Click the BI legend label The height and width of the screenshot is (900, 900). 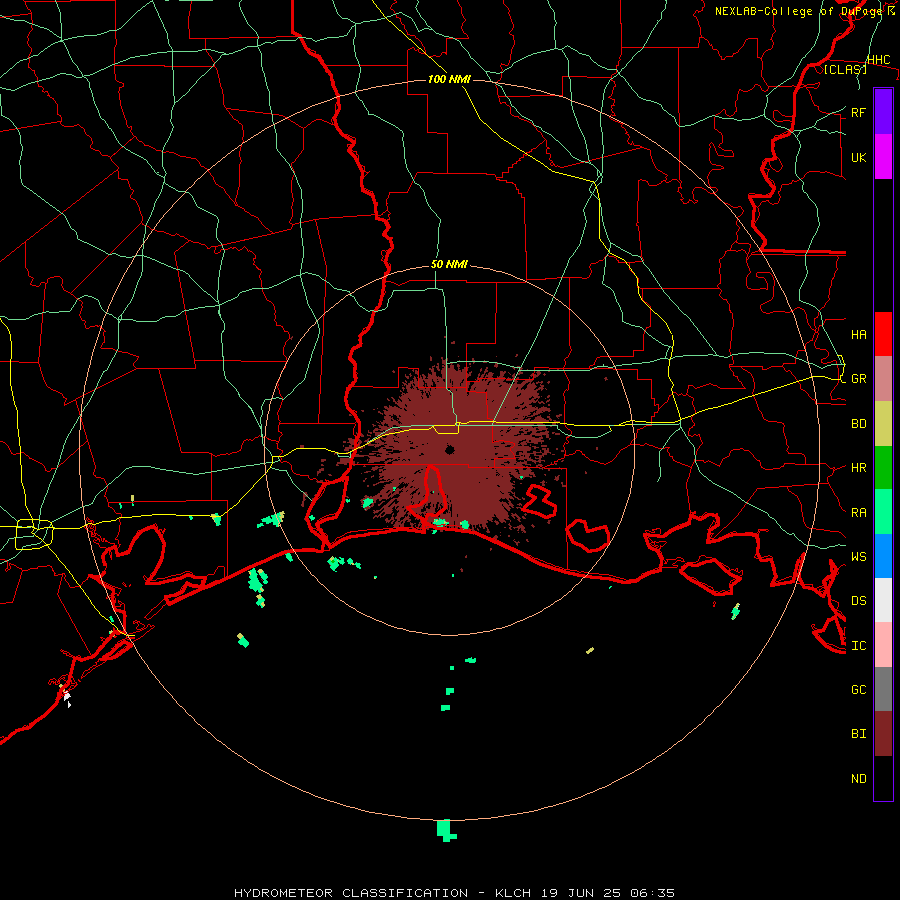point(858,734)
